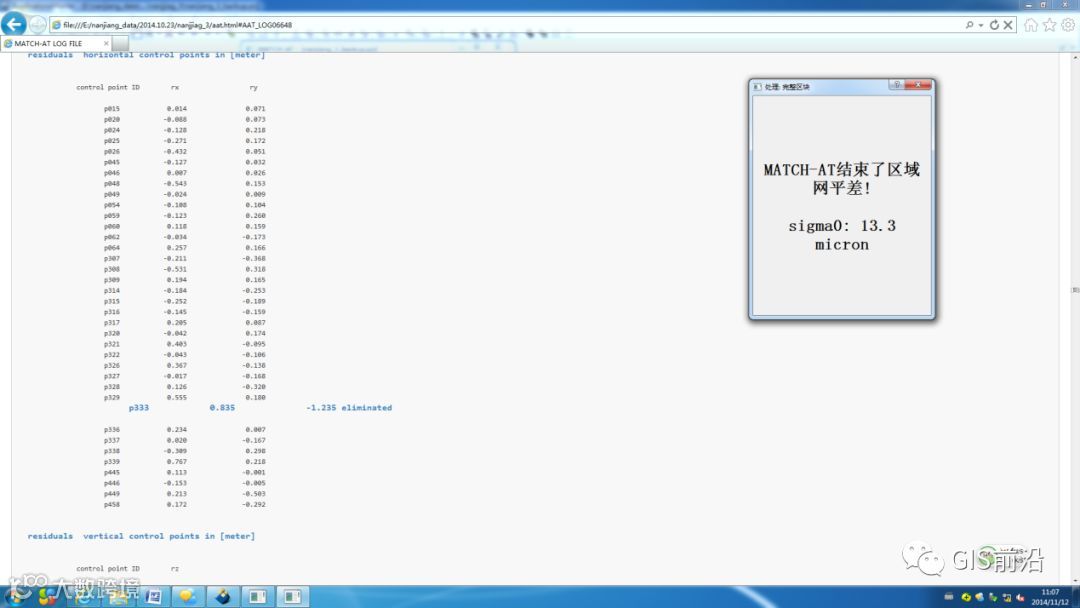Screen dimensions: 1080x608
Task: Open browser Tools gear icon
Action: click(x=1068, y=25)
